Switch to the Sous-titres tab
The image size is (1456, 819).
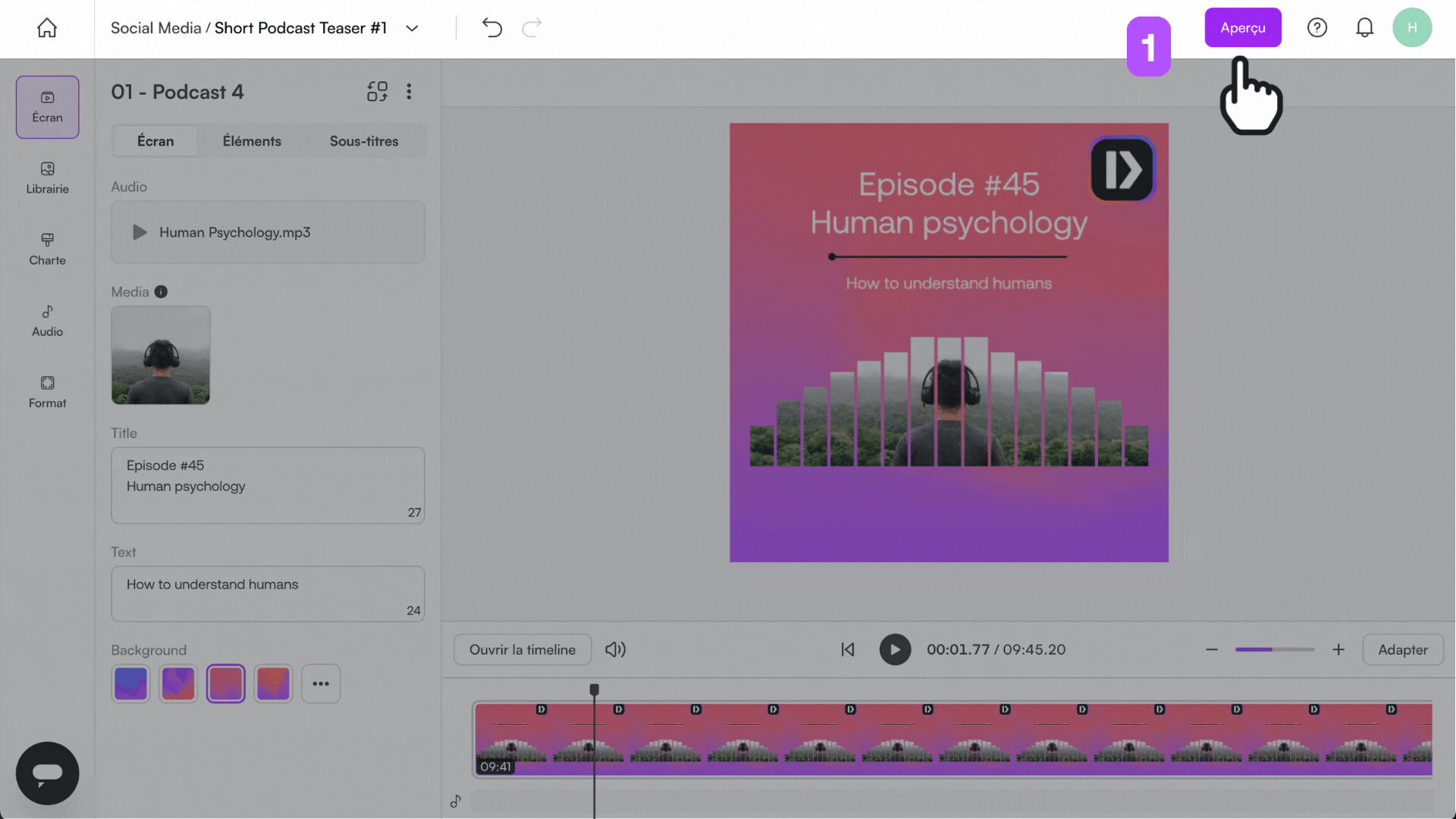363,141
